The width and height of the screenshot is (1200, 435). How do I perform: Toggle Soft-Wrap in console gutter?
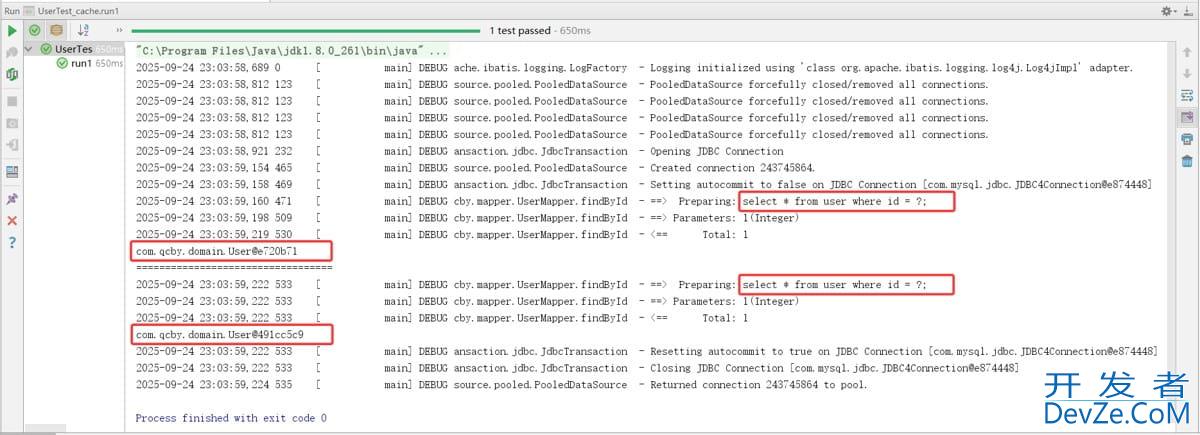[1186, 95]
